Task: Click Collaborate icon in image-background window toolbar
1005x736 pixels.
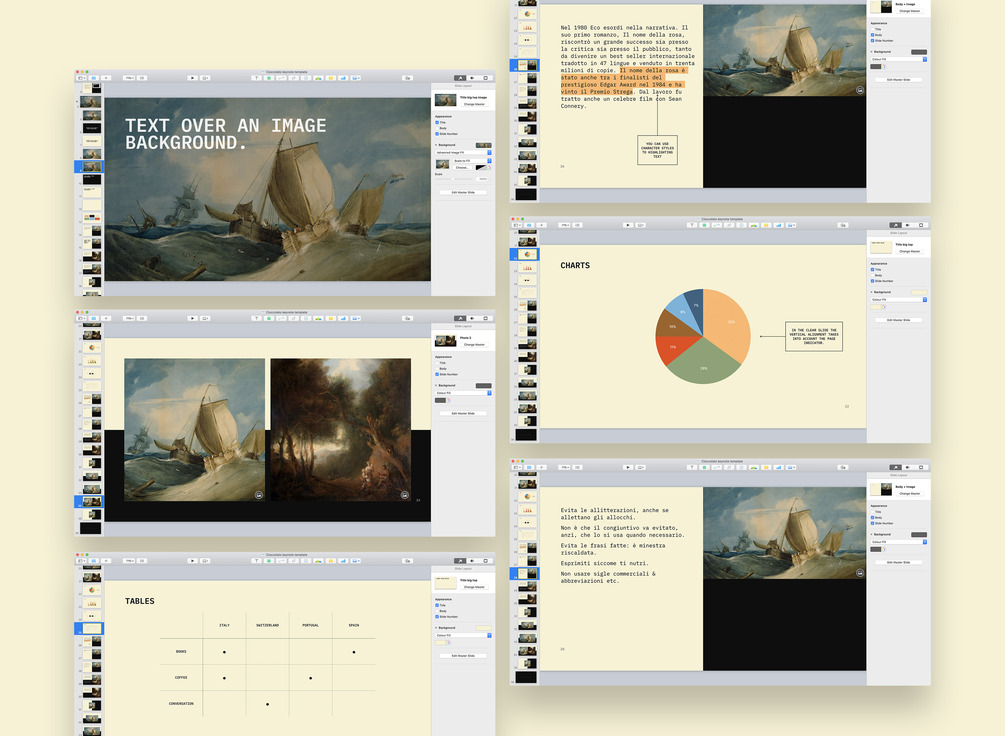Action: click(408, 78)
